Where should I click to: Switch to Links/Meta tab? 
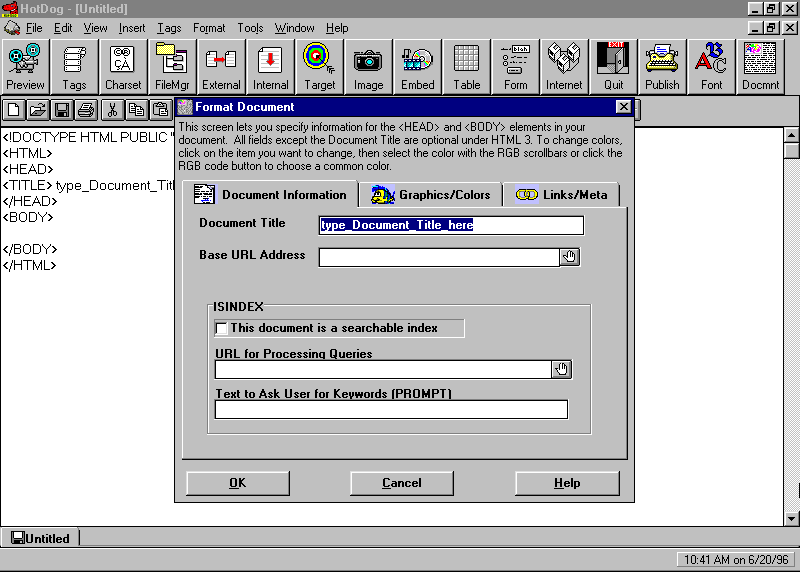point(561,195)
